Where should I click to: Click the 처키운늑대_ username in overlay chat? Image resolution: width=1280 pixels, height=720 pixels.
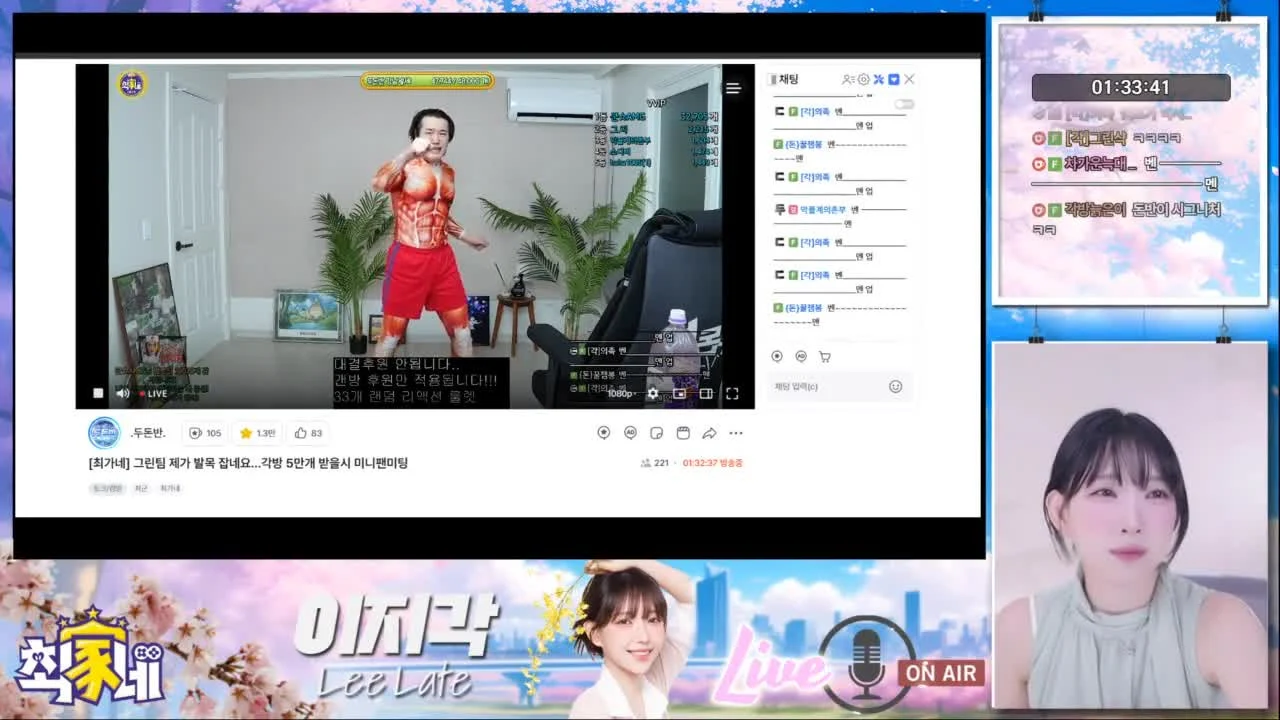(1101, 163)
